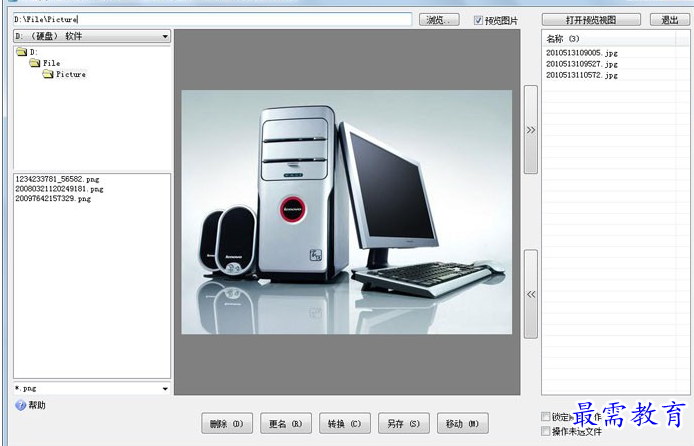Click the >> next image arrow
Image resolution: width=694 pixels, height=446 pixels.
coord(530,130)
